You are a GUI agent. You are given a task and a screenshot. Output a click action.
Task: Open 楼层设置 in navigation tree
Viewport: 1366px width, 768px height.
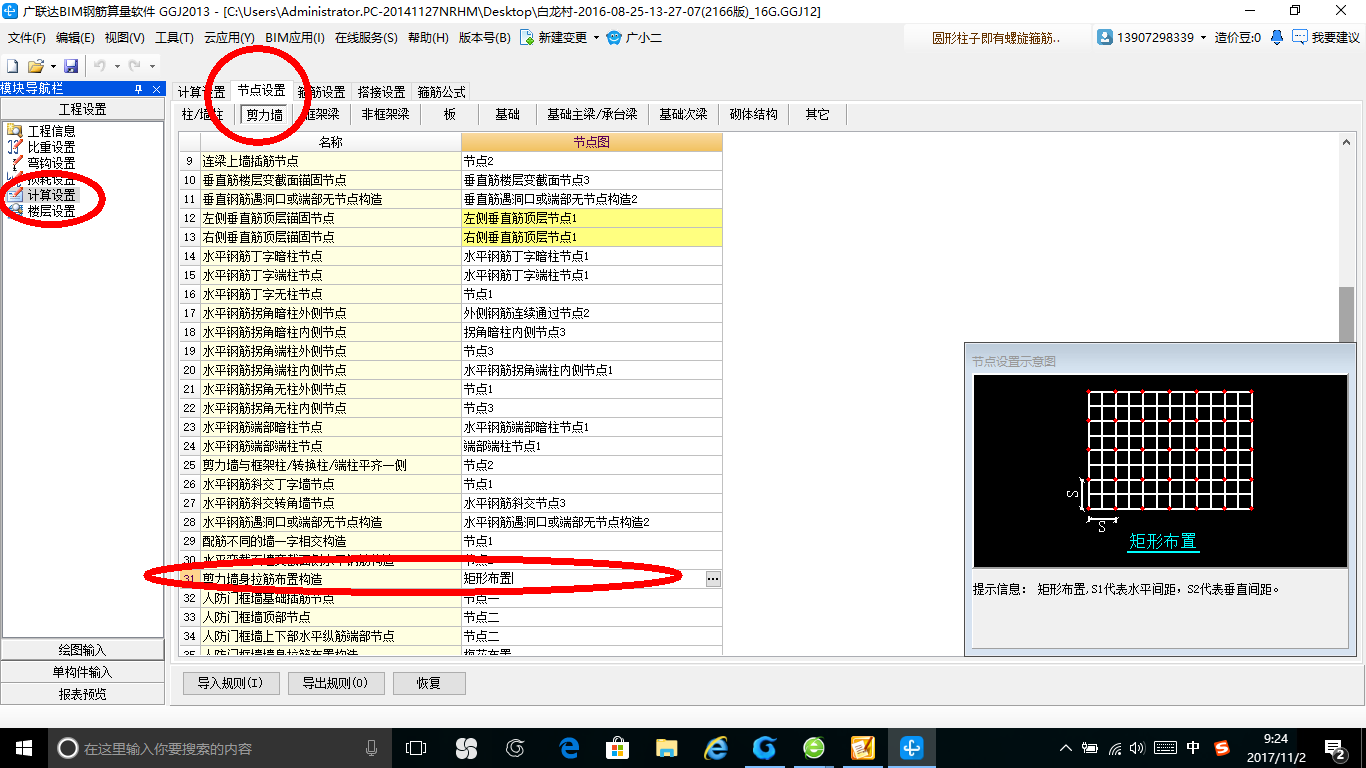[51, 211]
